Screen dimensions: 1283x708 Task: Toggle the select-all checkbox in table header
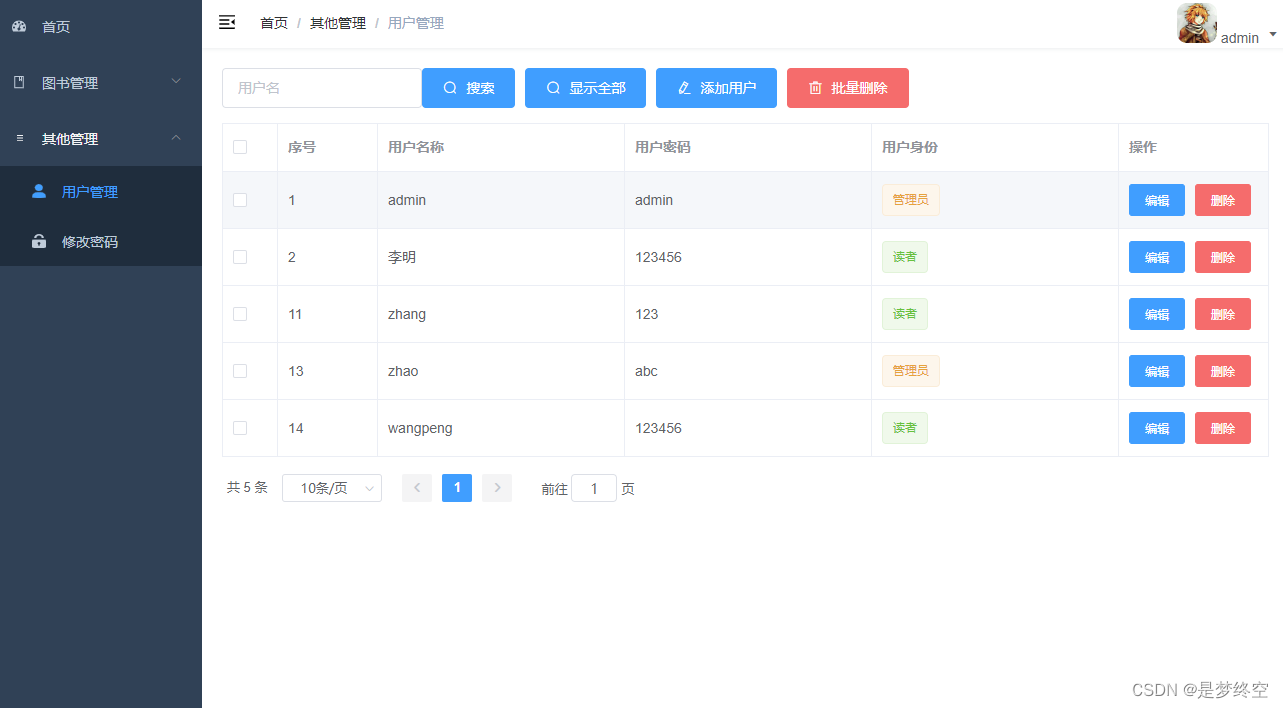[x=239, y=147]
